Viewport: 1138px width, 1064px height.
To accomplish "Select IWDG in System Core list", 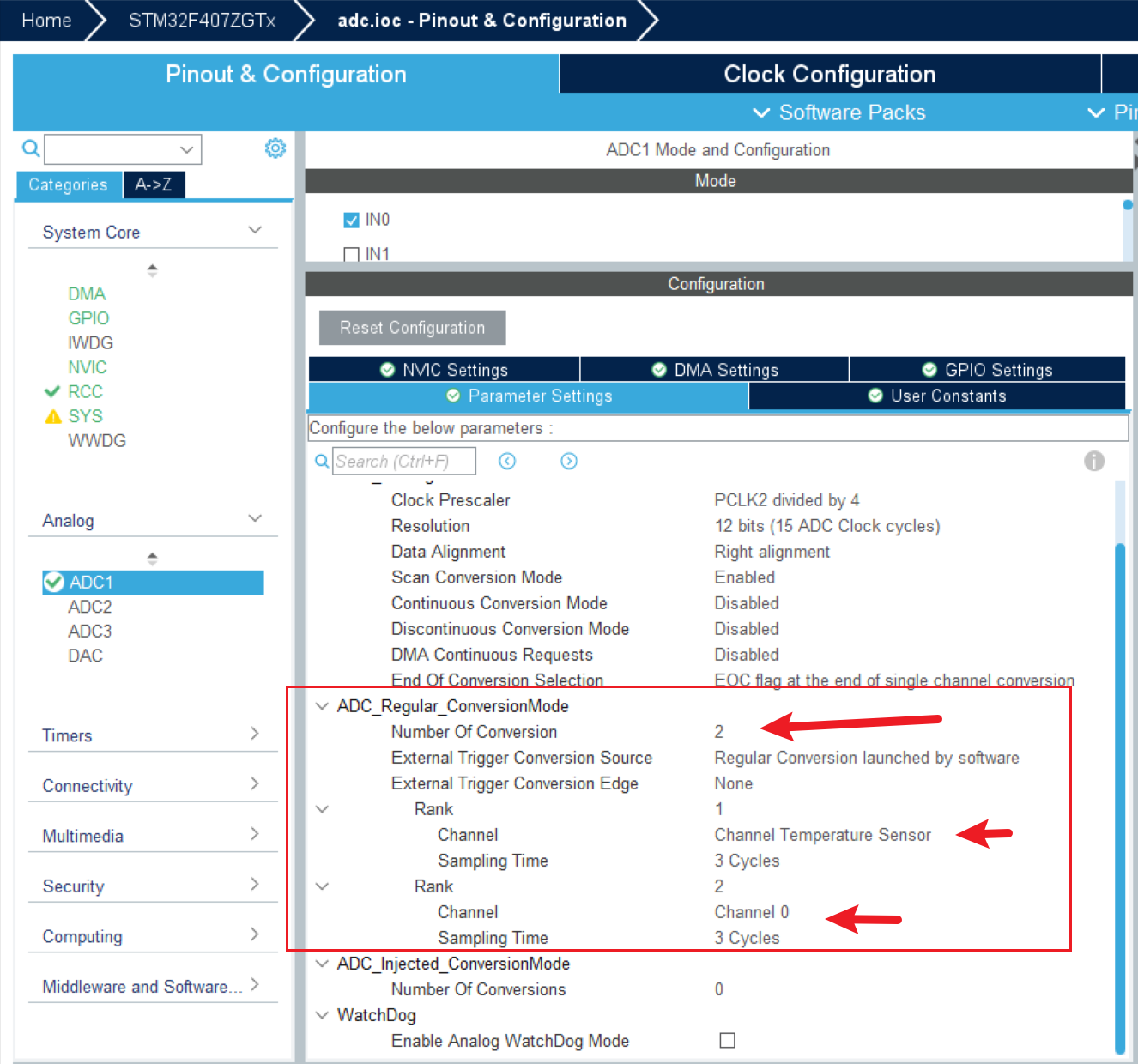I will point(90,342).
